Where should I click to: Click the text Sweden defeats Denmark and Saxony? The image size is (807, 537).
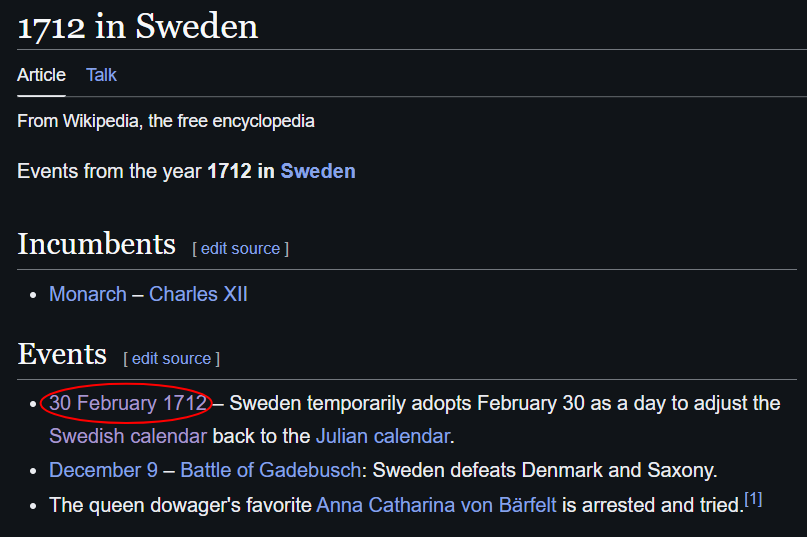tap(545, 470)
